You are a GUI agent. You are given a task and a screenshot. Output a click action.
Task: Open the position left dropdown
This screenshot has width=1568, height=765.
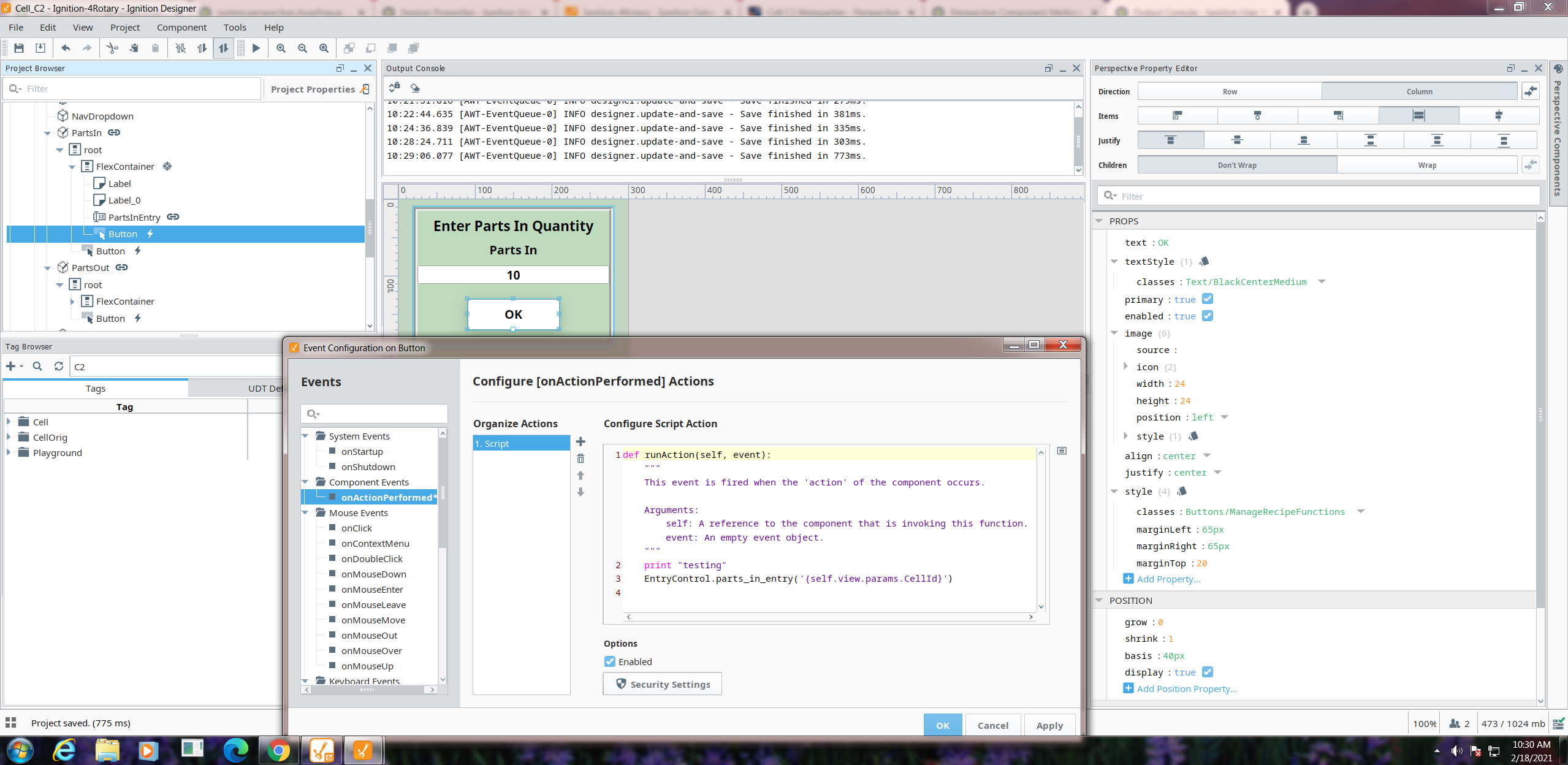click(x=1225, y=417)
